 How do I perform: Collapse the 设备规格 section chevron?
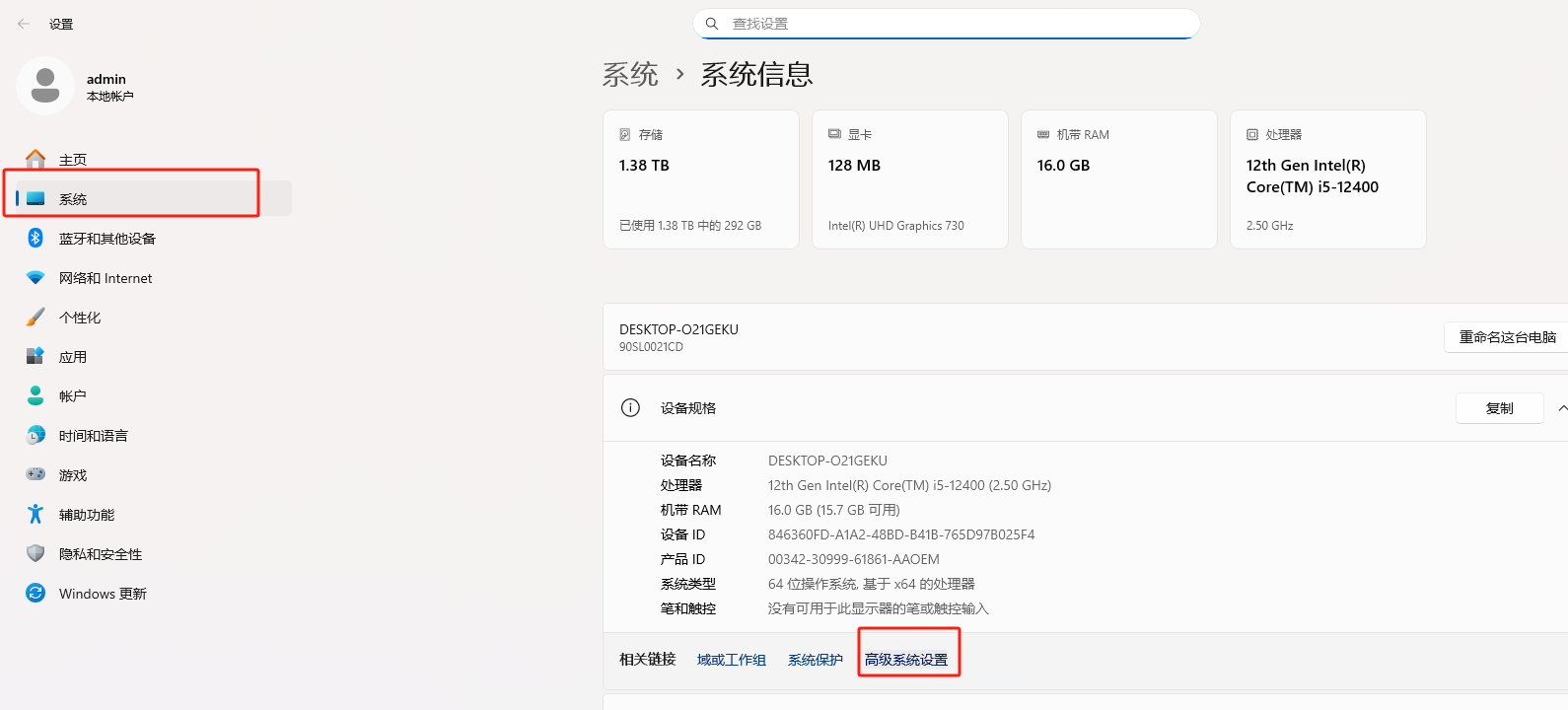click(1562, 408)
